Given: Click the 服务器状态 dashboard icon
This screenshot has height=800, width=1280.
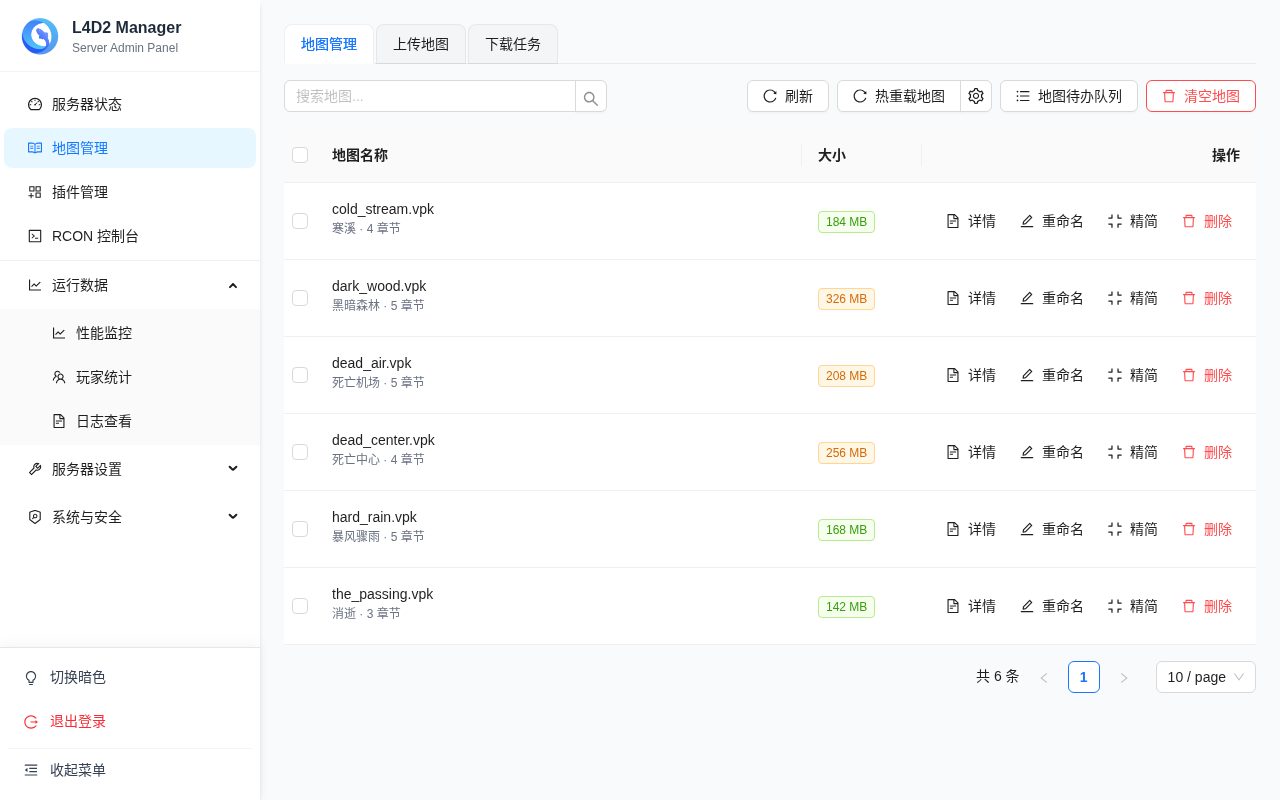Looking at the screenshot, I should (x=35, y=104).
